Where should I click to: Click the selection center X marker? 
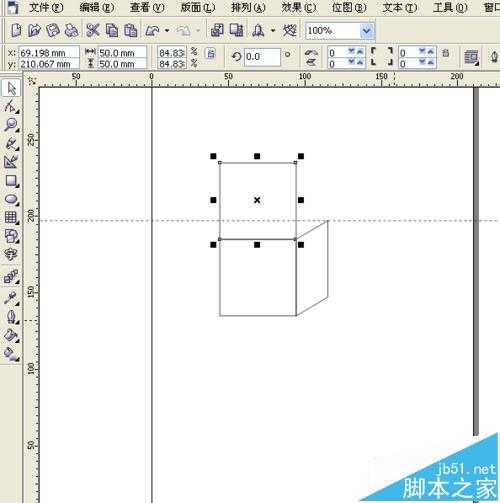point(257,200)
